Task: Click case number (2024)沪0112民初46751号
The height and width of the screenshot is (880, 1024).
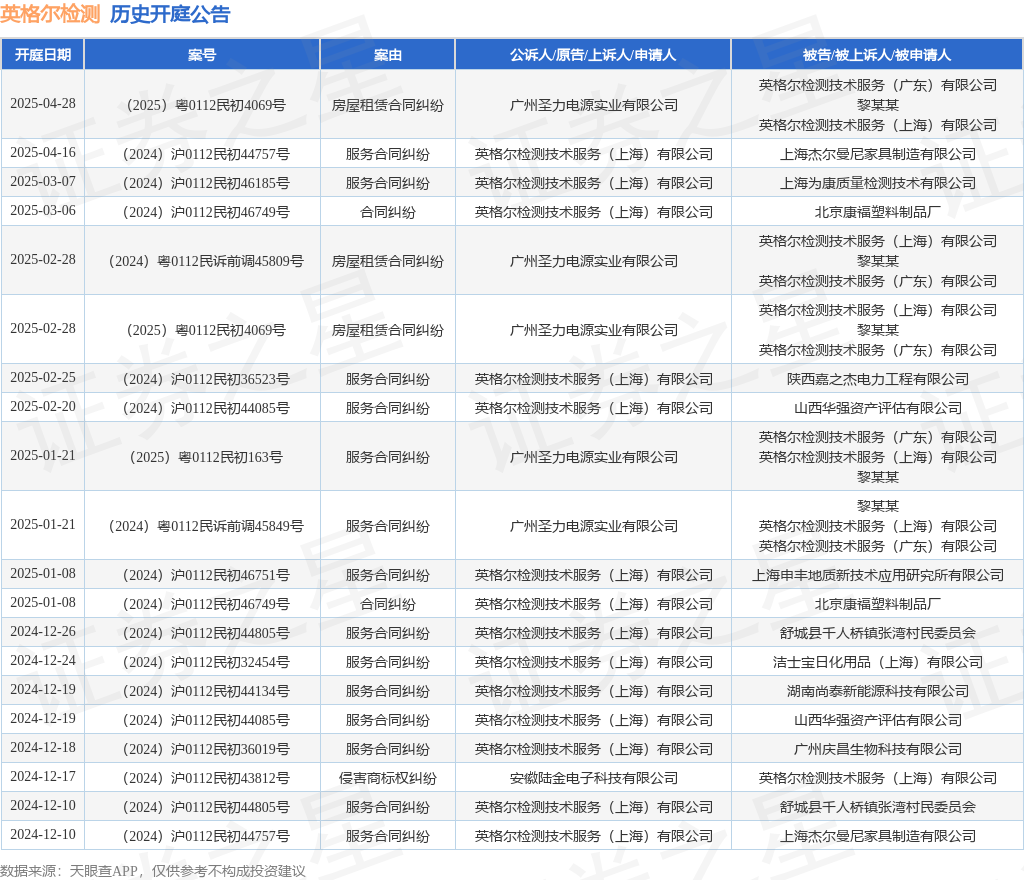Action: point(206,575)
